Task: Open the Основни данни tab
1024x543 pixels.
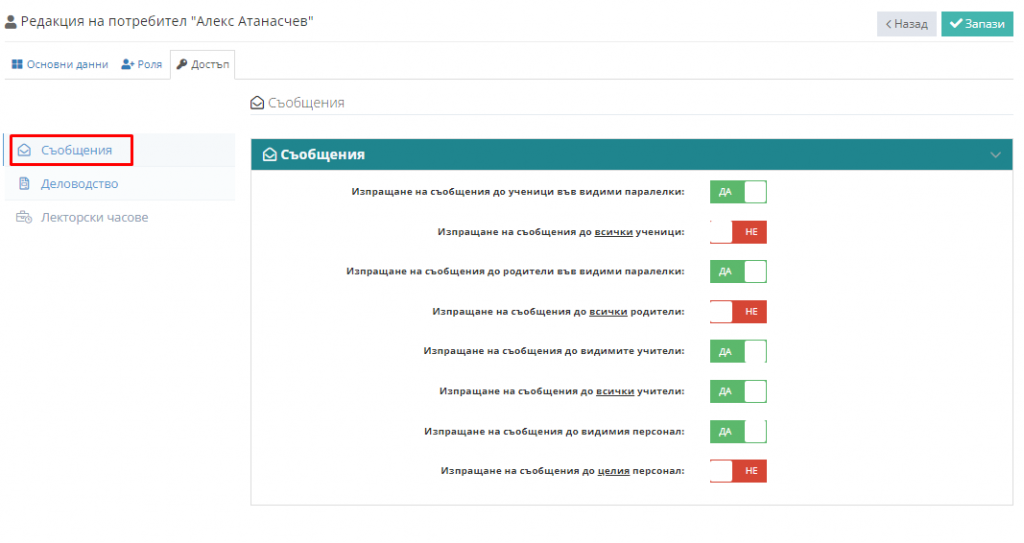Action: pos(60,64)
